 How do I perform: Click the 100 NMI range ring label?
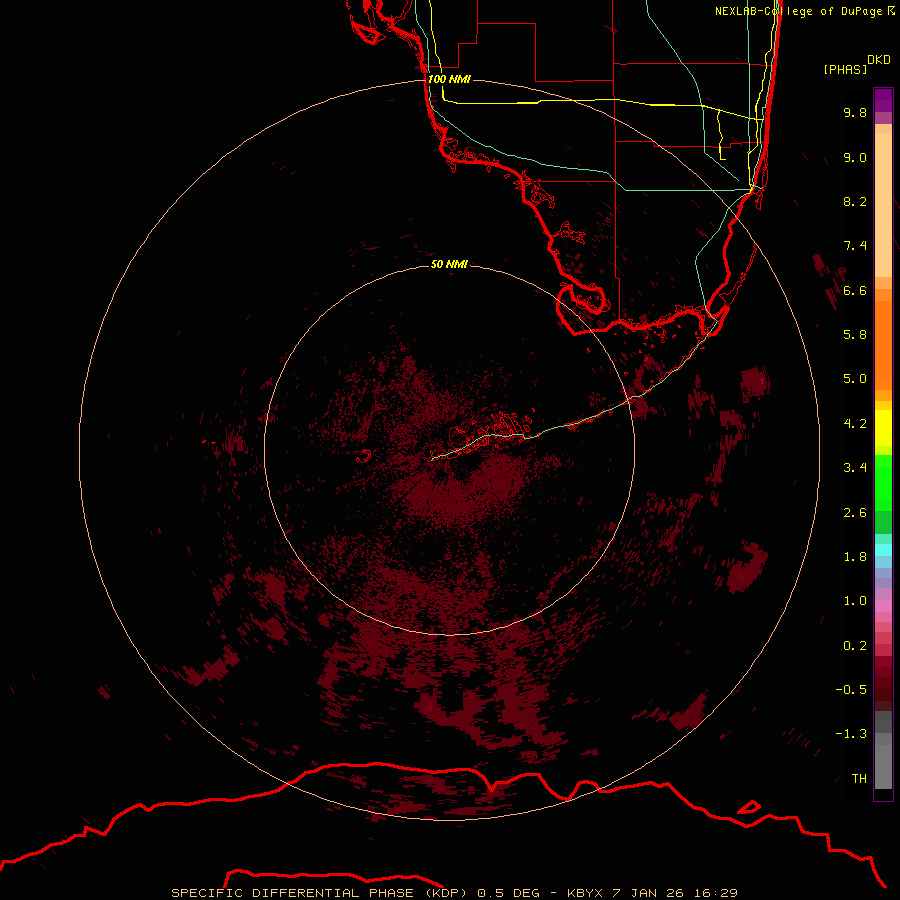[449, 79]
